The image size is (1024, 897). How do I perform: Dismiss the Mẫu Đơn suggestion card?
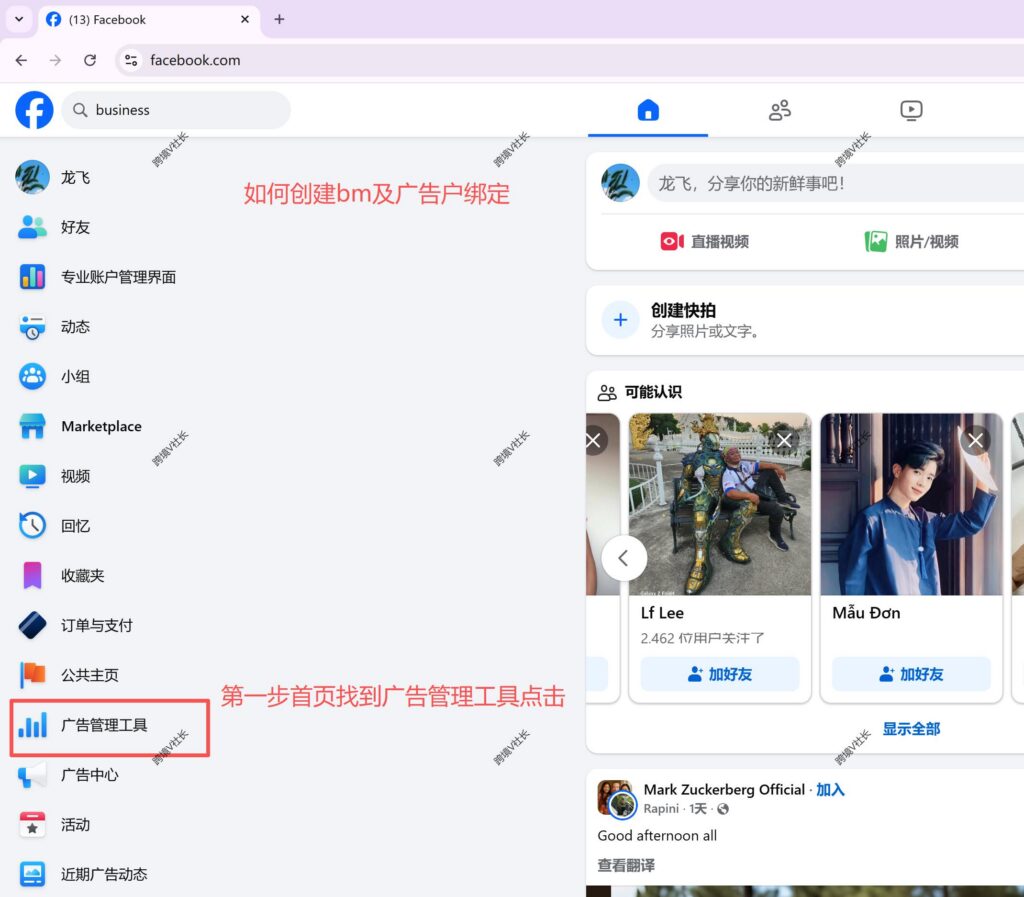[975, 440]
